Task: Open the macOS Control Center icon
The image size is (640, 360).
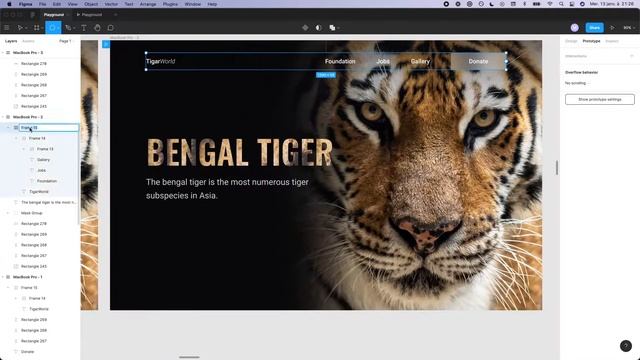Action: click(572, 4)
